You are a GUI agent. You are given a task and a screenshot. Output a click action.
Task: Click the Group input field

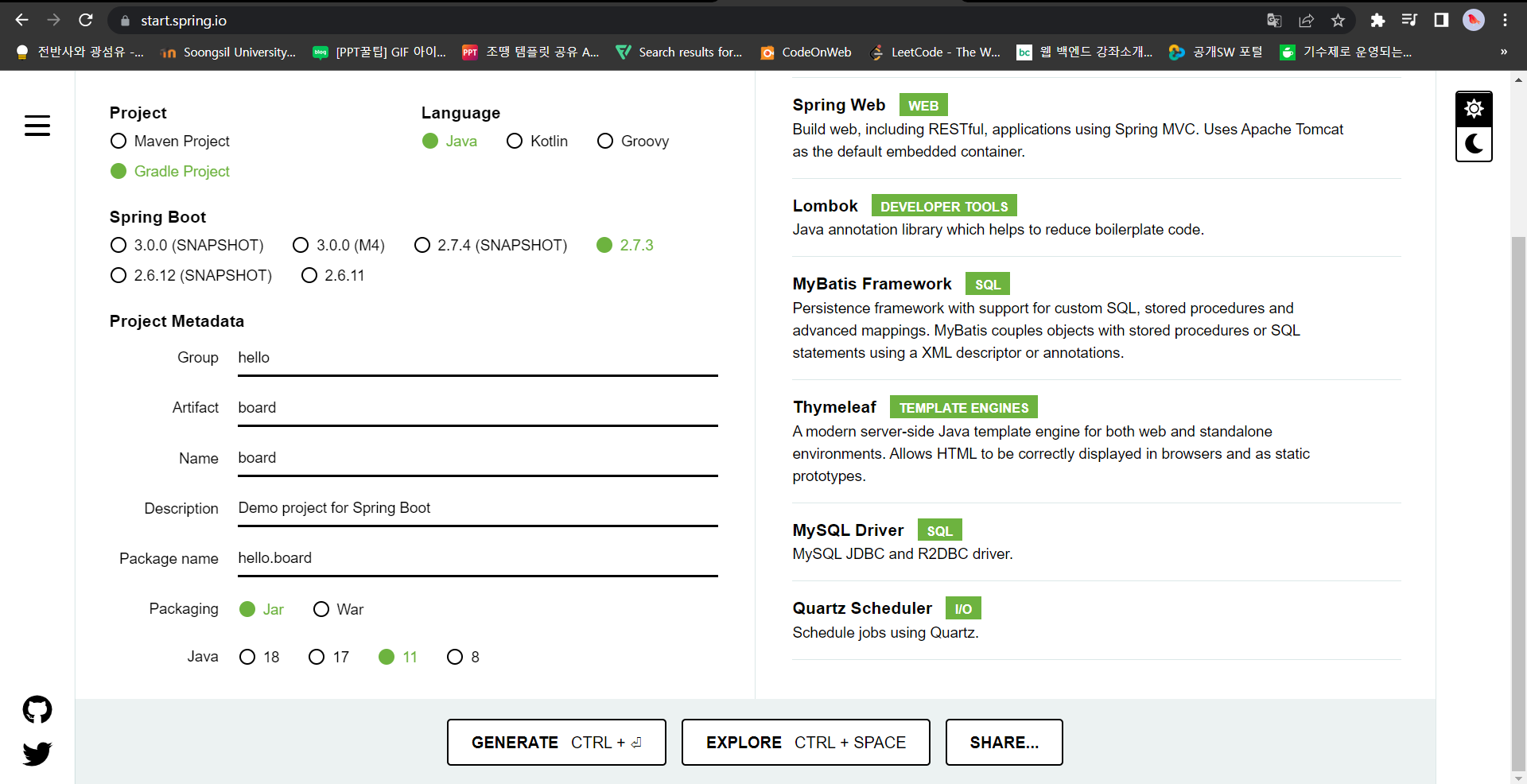pos(478,358)
